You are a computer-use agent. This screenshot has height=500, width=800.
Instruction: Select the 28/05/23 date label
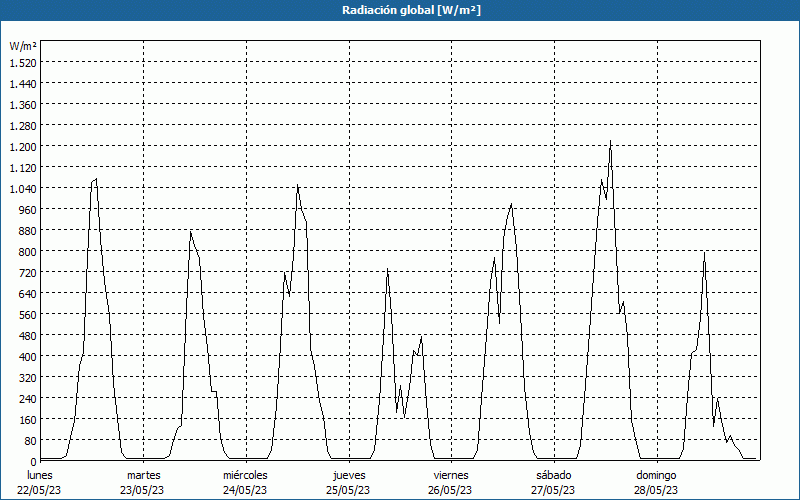[656, 490]
